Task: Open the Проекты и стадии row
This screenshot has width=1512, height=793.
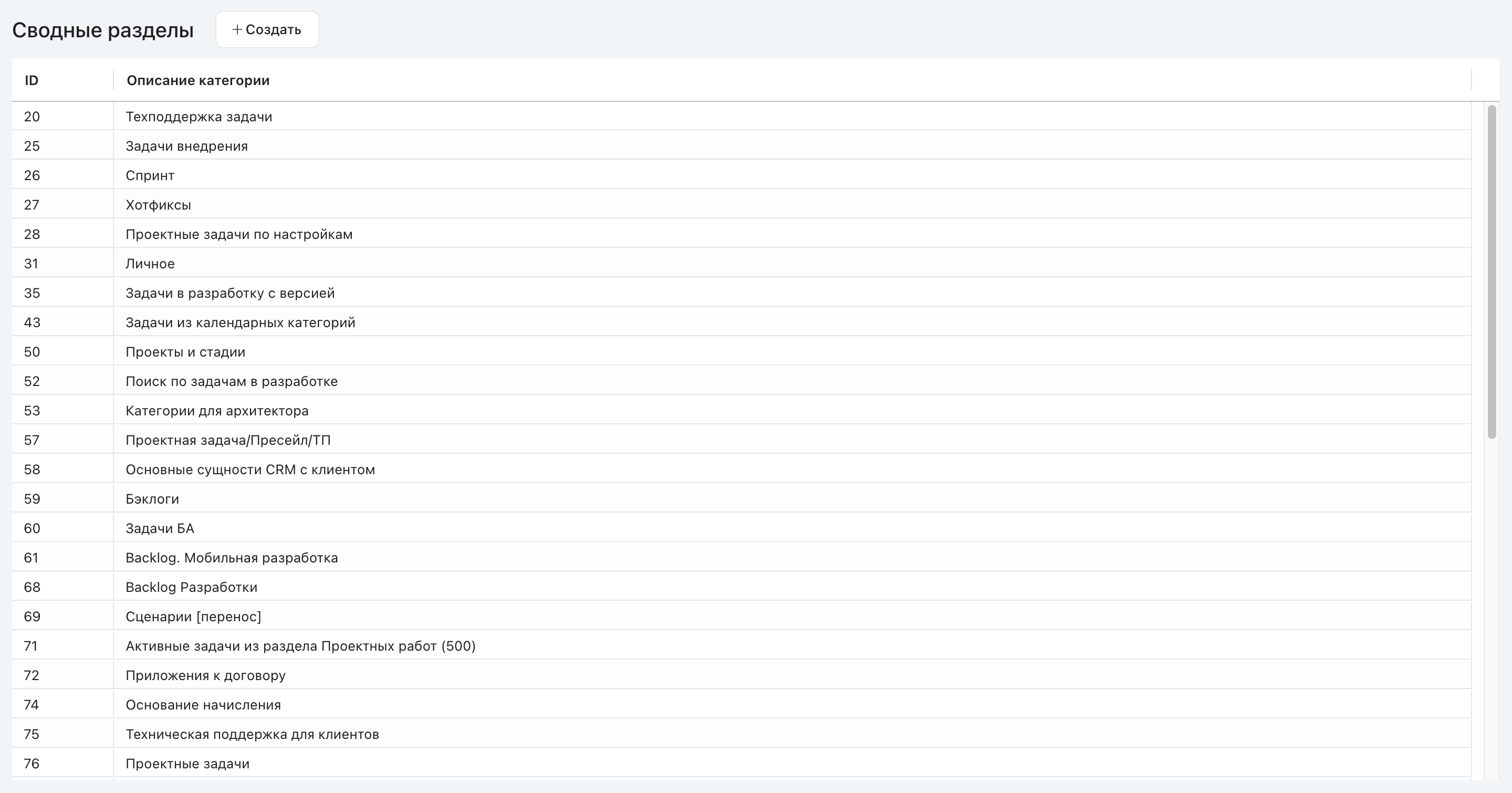Action: click(x=742, y=351)
